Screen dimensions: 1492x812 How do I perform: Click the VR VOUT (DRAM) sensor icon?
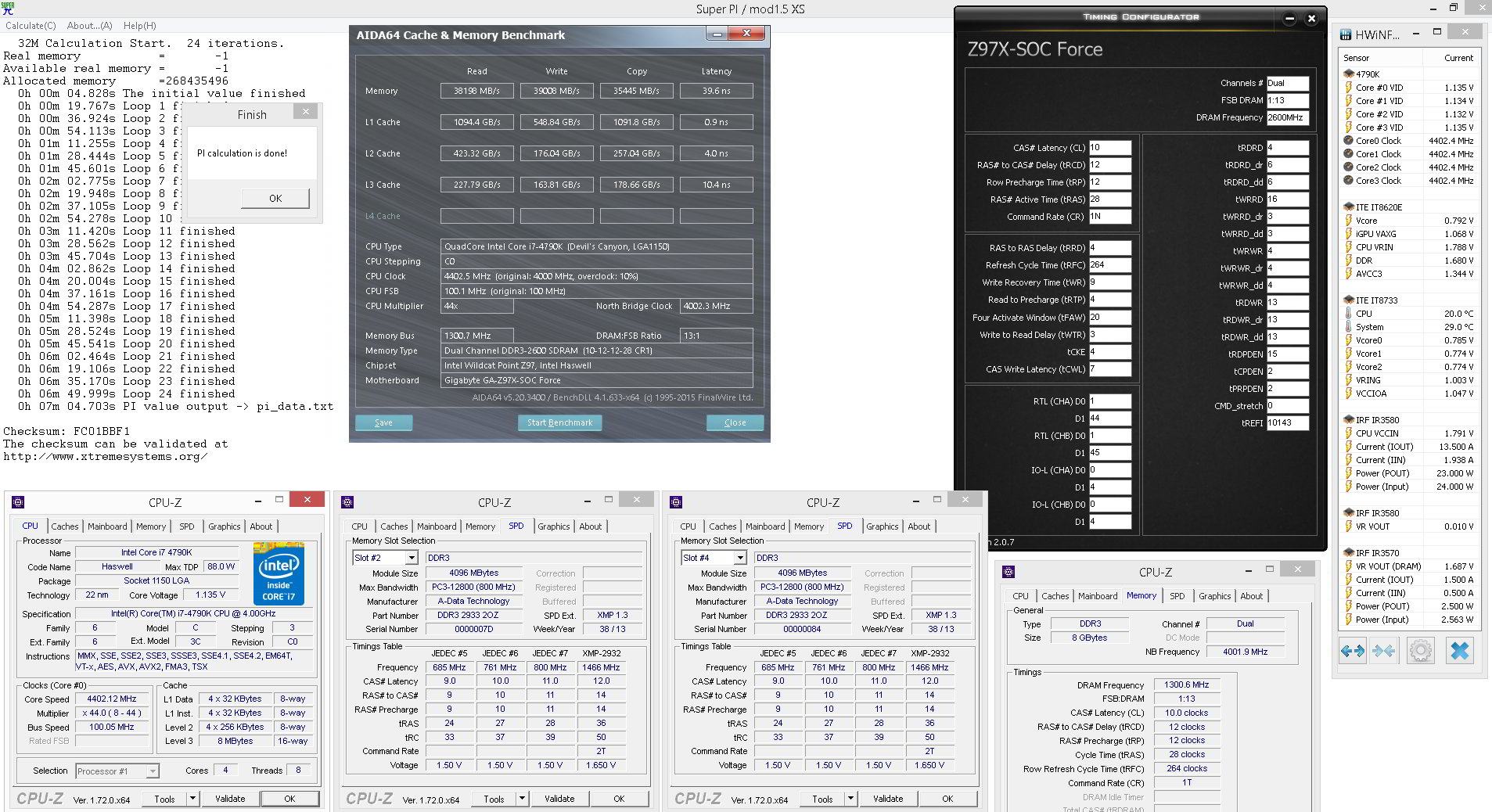1349,566
